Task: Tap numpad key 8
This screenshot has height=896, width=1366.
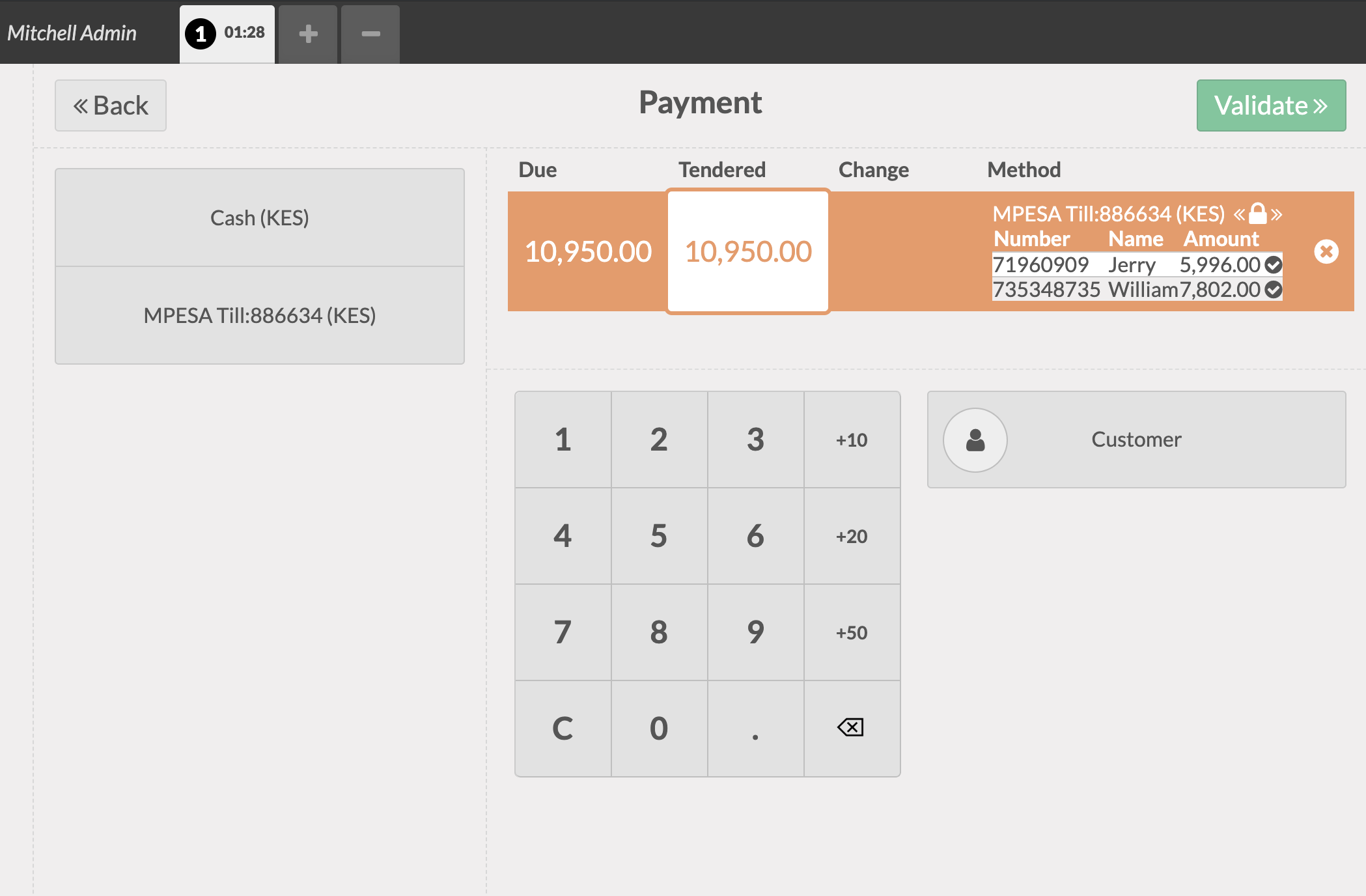Action: 659,632
